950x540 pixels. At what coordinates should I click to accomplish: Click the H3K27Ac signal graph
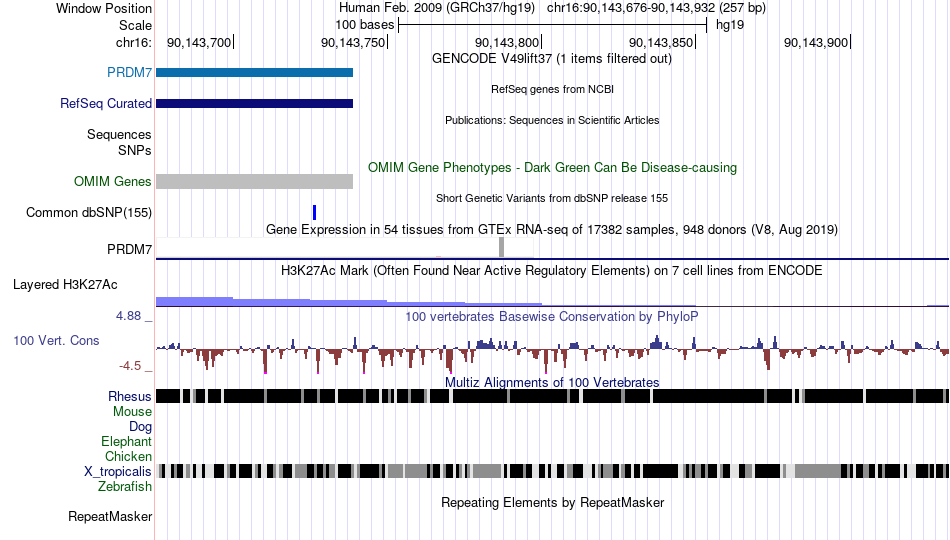coord(553,301)
